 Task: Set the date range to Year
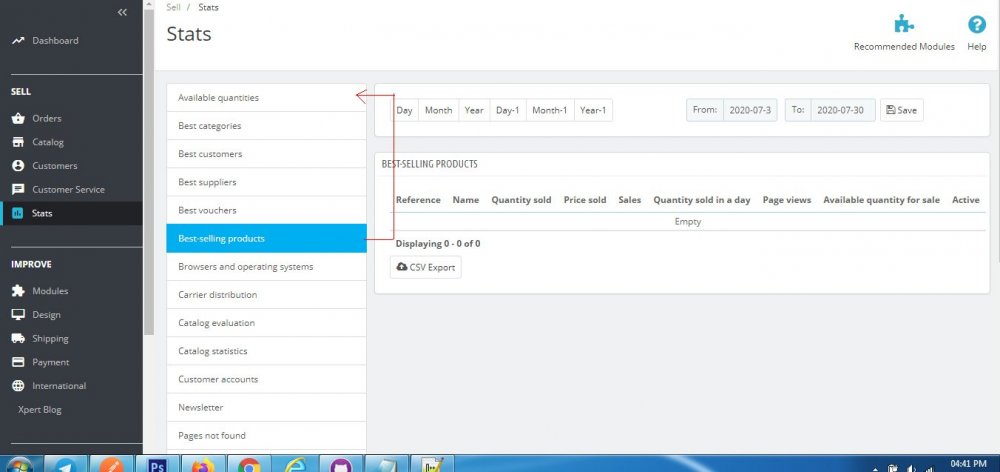(x=474, y=110)
